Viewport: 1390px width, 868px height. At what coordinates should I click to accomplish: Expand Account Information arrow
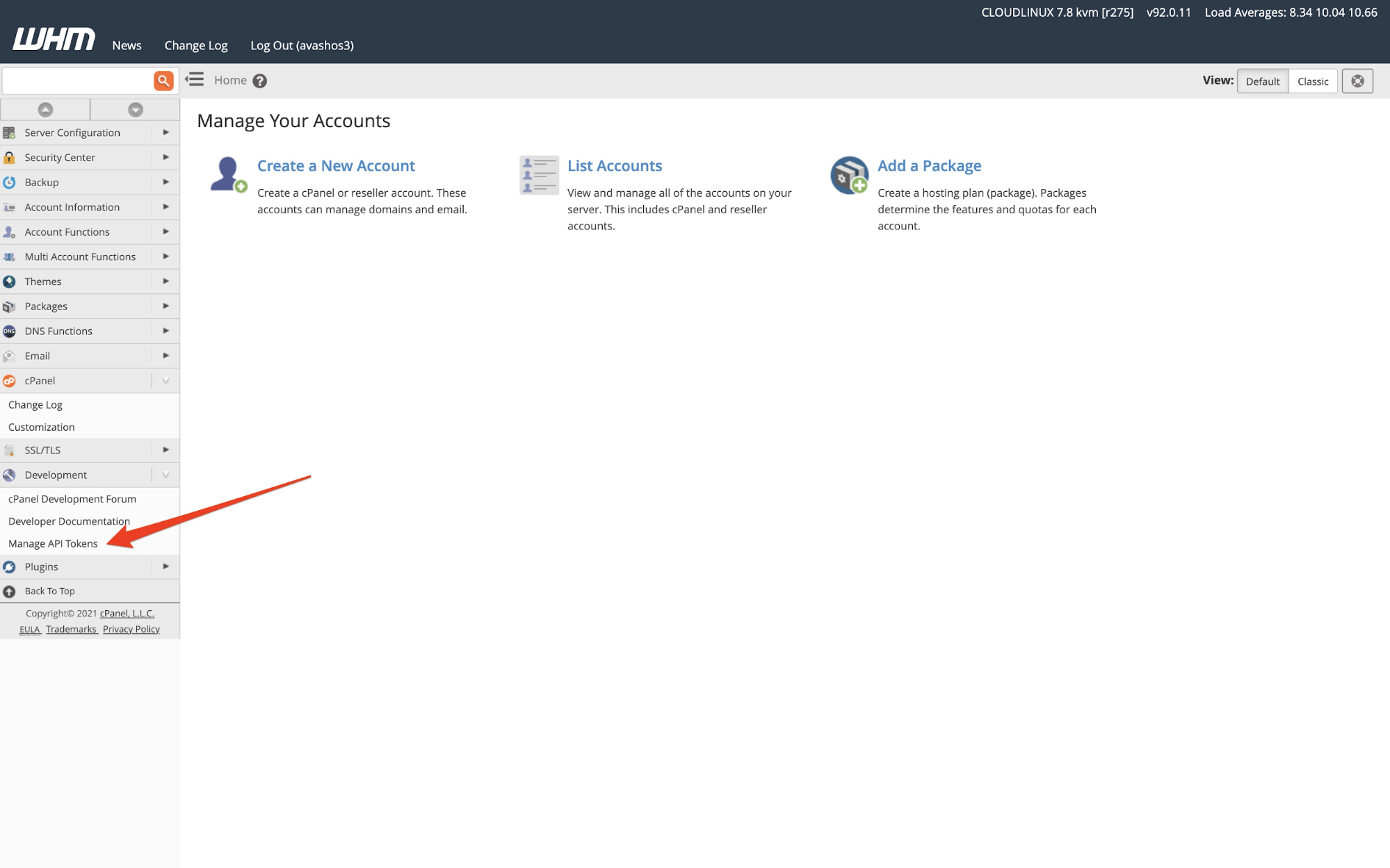tap(165, 206)
